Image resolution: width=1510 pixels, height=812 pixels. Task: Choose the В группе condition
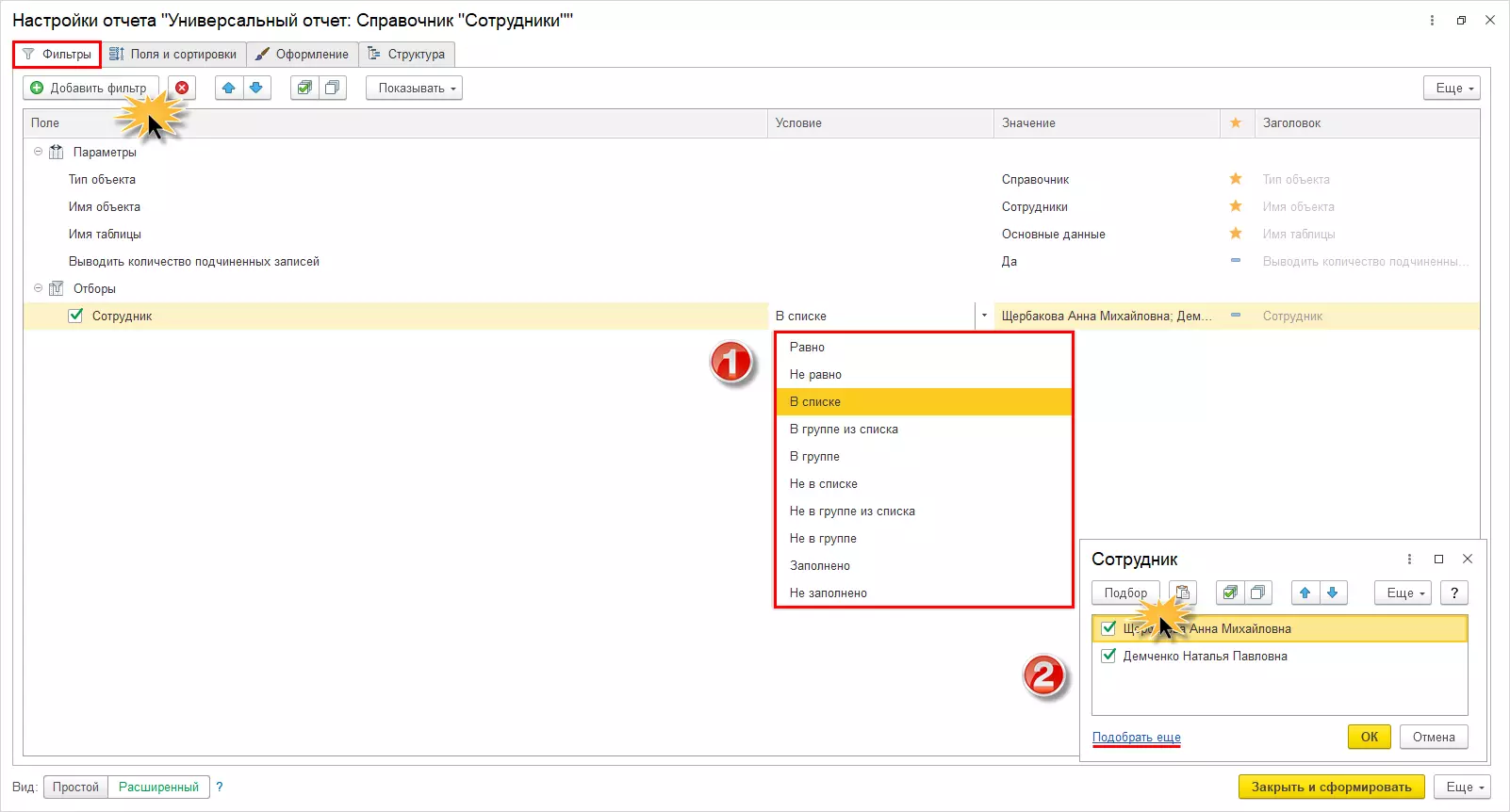(924, 456)
